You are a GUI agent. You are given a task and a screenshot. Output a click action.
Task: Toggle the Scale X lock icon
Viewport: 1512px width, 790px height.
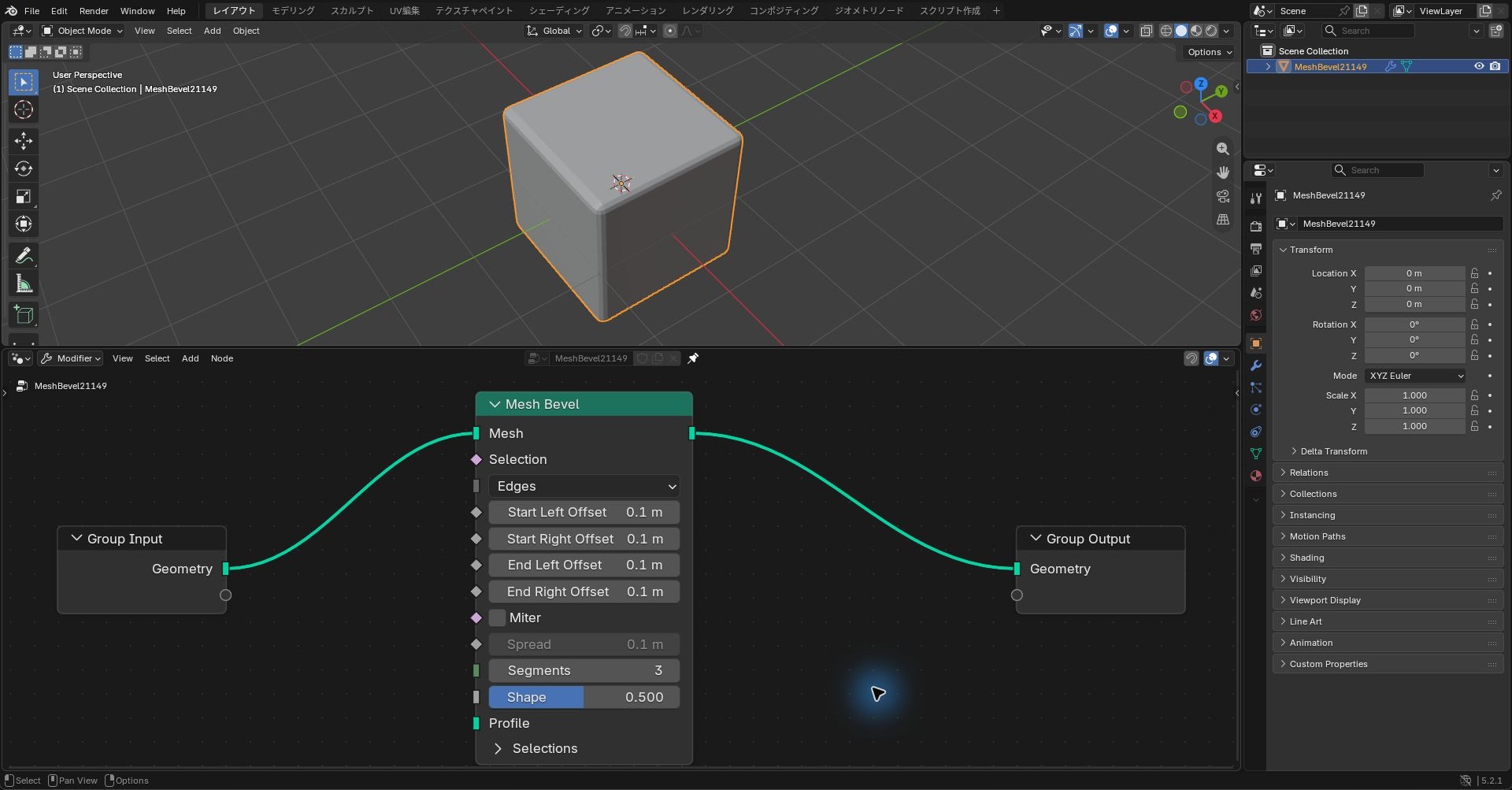(1474, 395)
